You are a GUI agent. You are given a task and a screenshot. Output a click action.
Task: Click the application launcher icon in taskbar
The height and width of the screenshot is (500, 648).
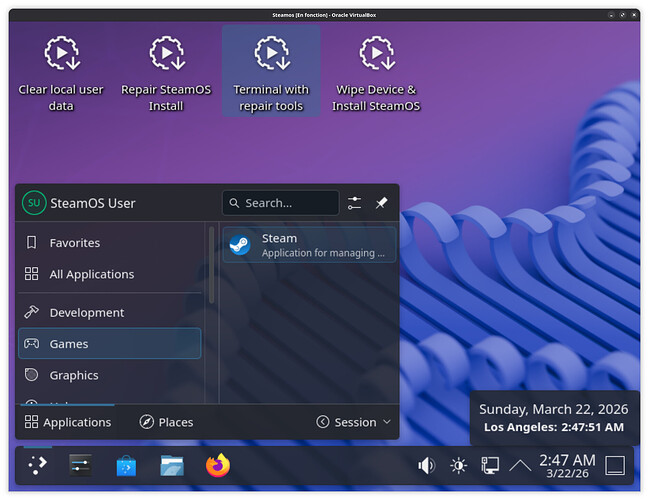click(x=36, y=465)
